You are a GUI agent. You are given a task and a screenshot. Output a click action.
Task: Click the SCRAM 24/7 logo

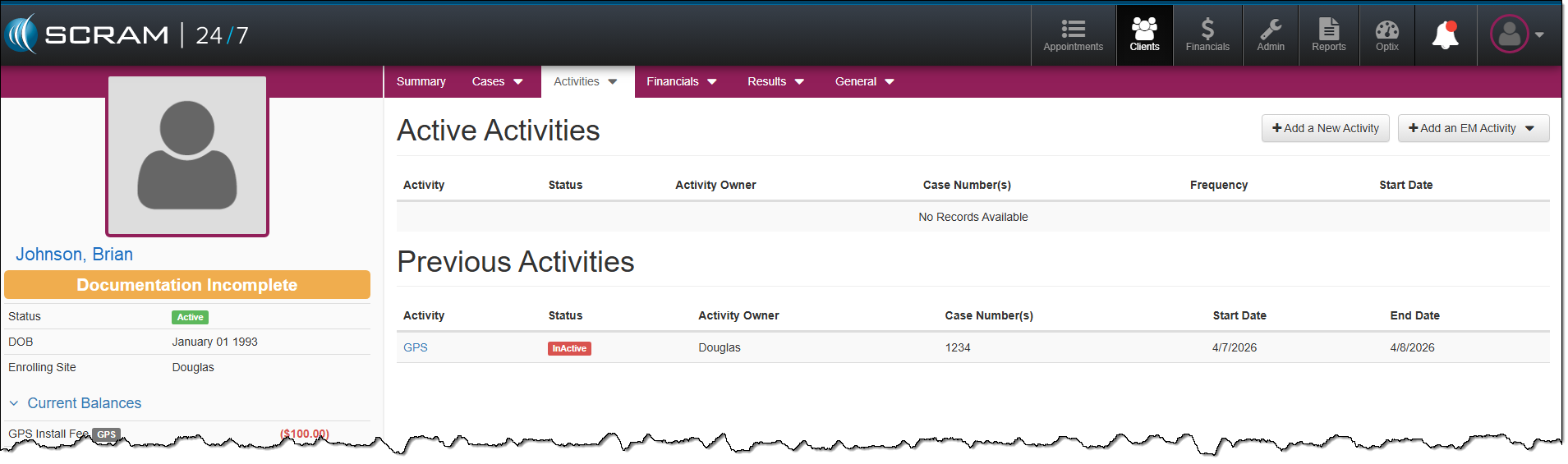[x=126, y=34]
